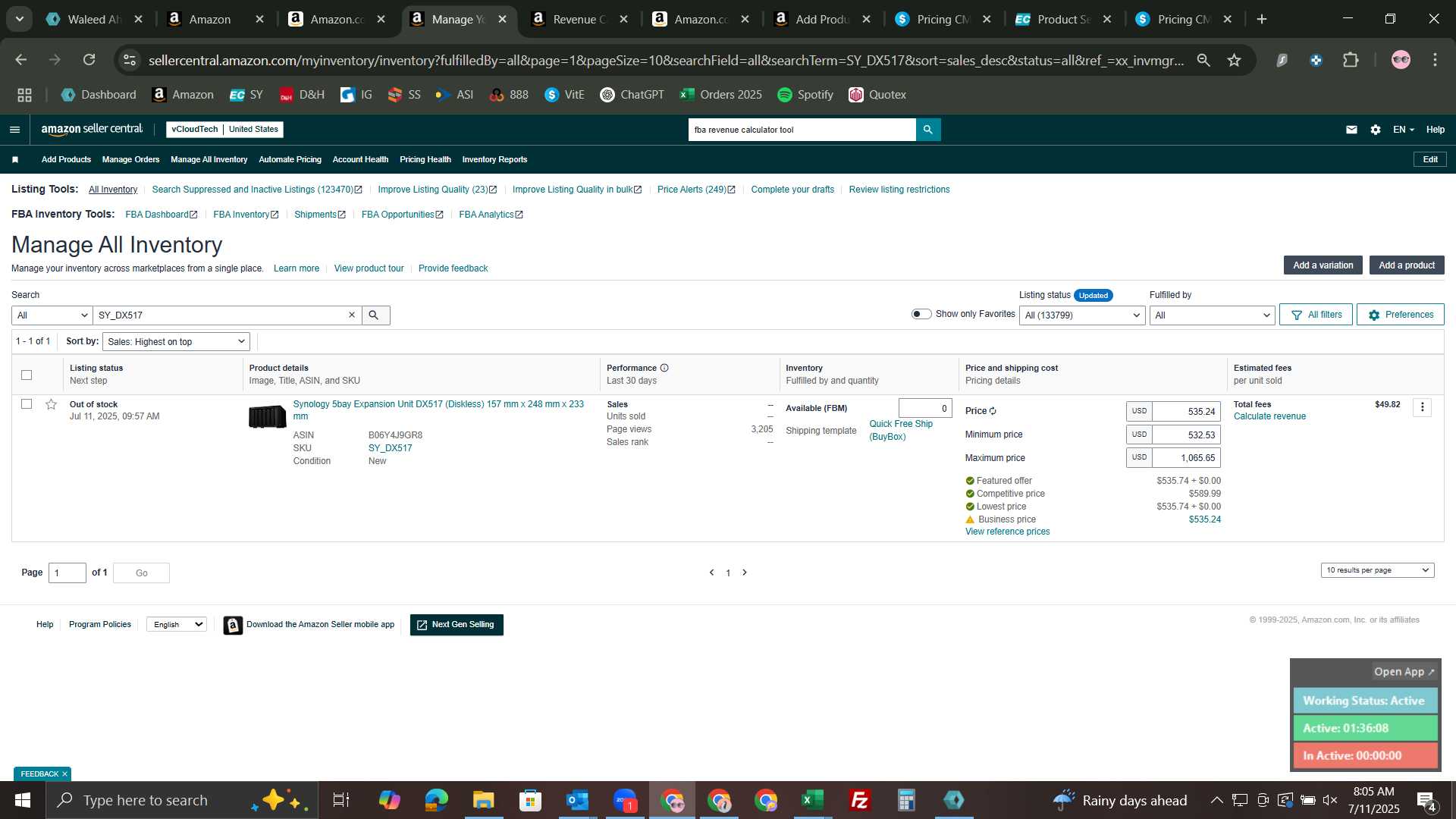The height and width of the screenshot is (819, 1456).
Task: Switch to the Revenue Calculator browser tab
Action: (579, 20)
